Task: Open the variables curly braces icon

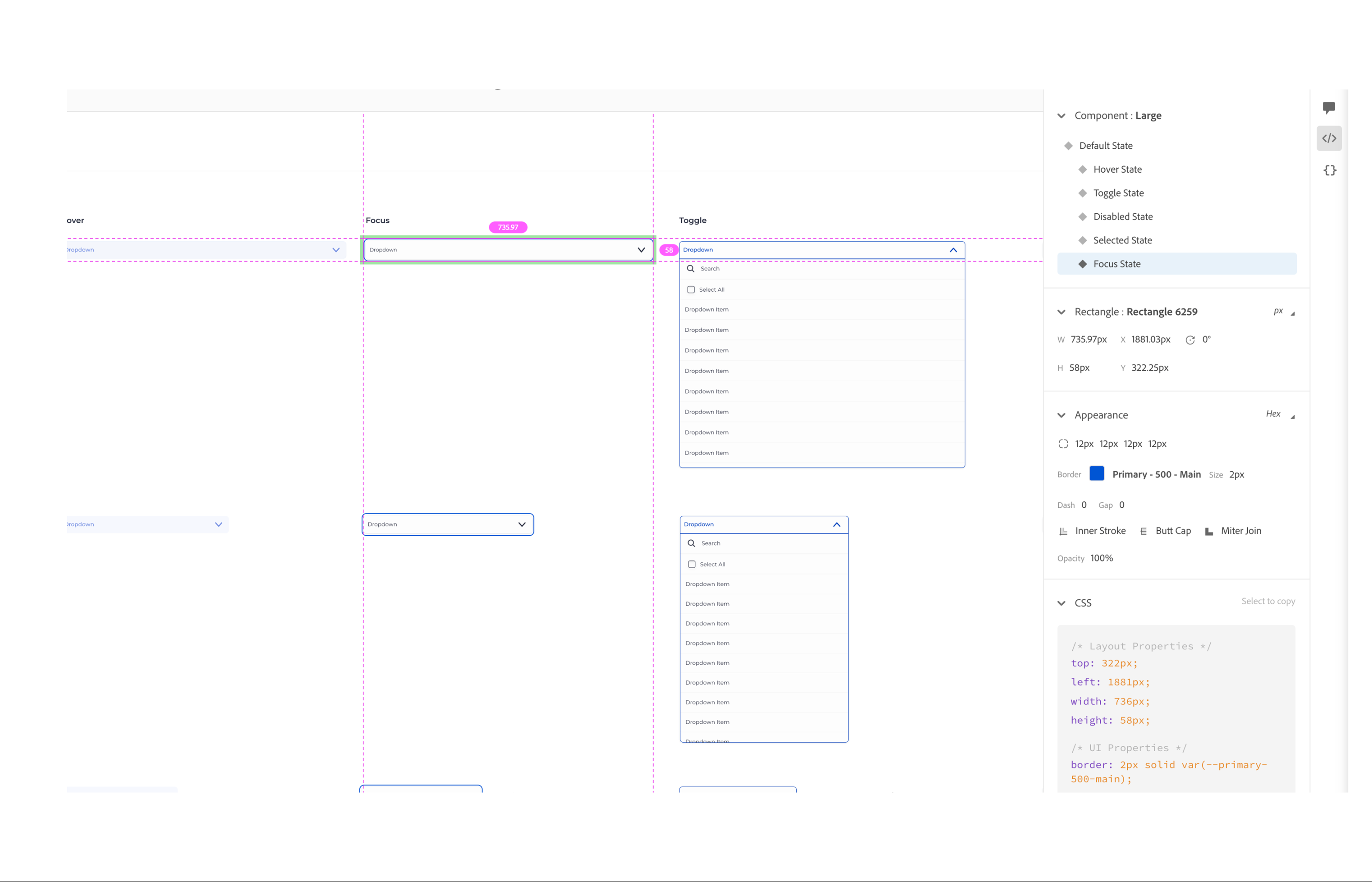Action: [1329, 171]
